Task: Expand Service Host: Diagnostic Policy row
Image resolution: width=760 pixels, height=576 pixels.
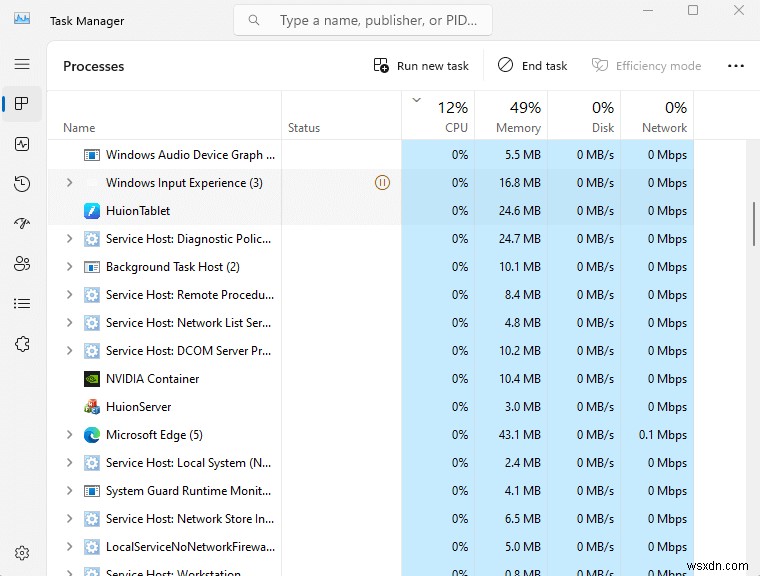Action: click(x=69, y=239)
